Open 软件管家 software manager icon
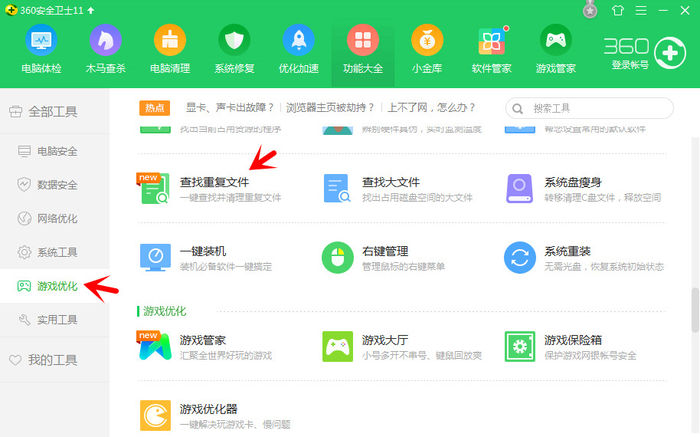The width and height of the screenshot is (700, 437). [x=491, y=40]
